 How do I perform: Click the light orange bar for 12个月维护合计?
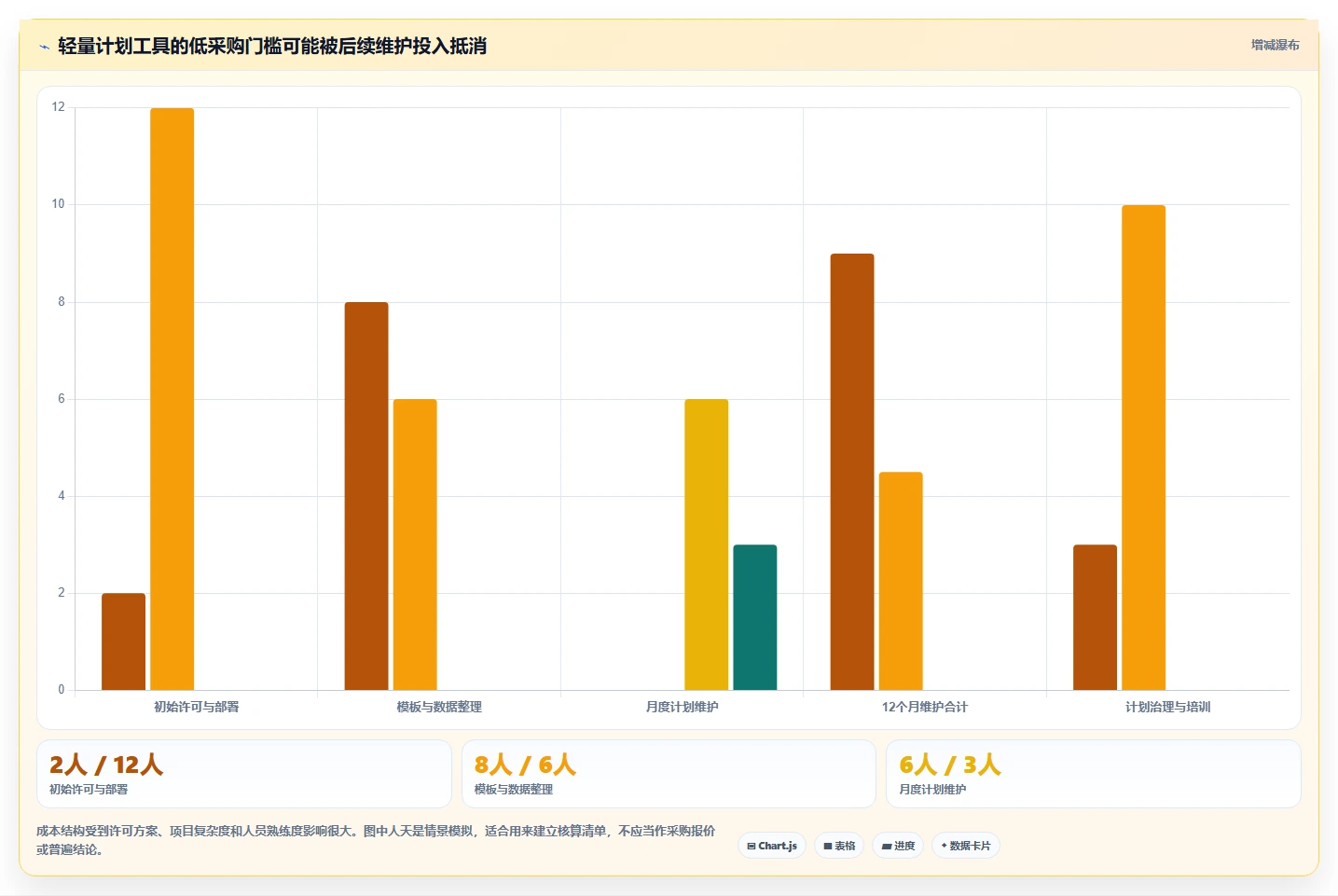[x=901, y=581]
